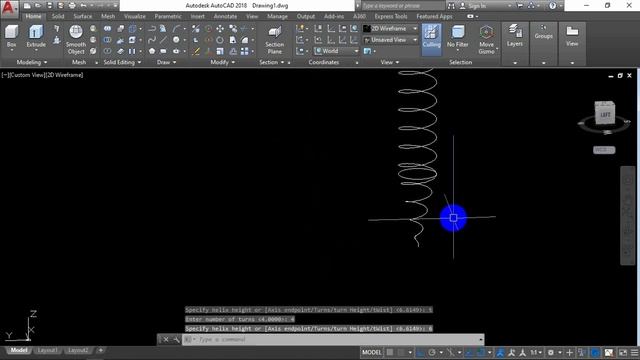Open the View panel folder button

coord(572,36)
